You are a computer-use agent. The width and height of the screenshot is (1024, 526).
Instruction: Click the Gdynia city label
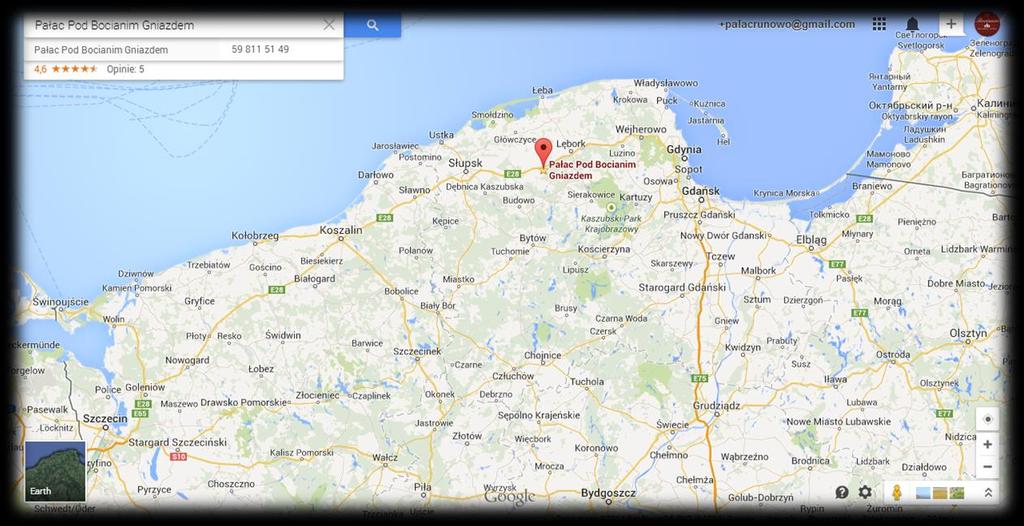[684, 150]
